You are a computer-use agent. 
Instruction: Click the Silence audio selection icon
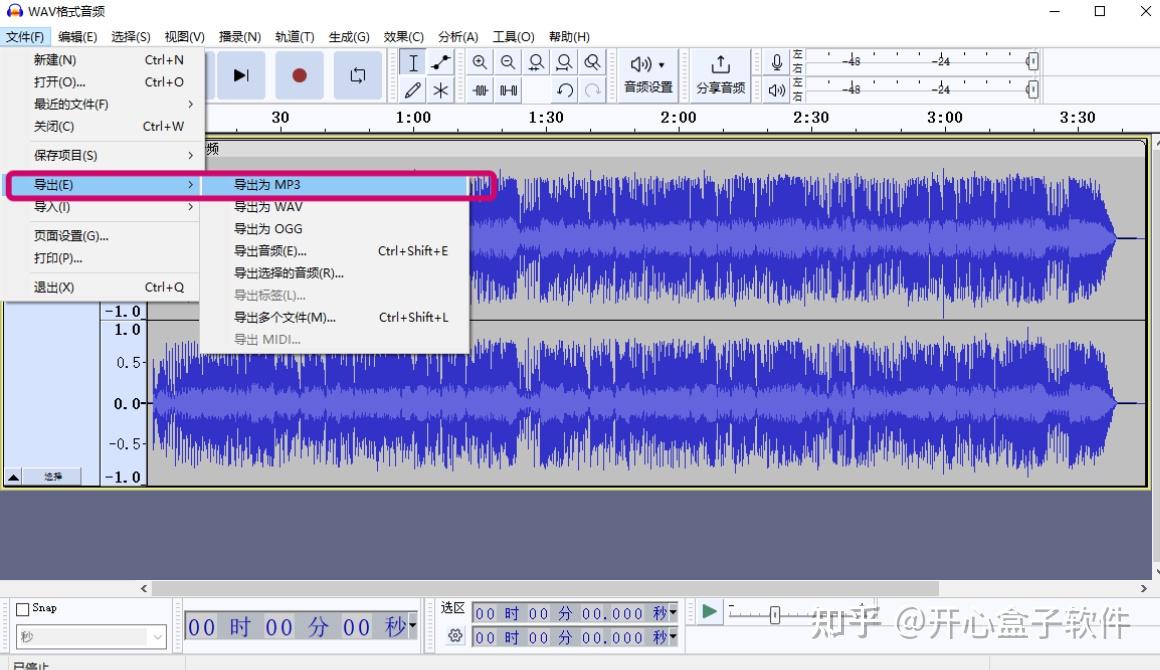click(508, 90)
